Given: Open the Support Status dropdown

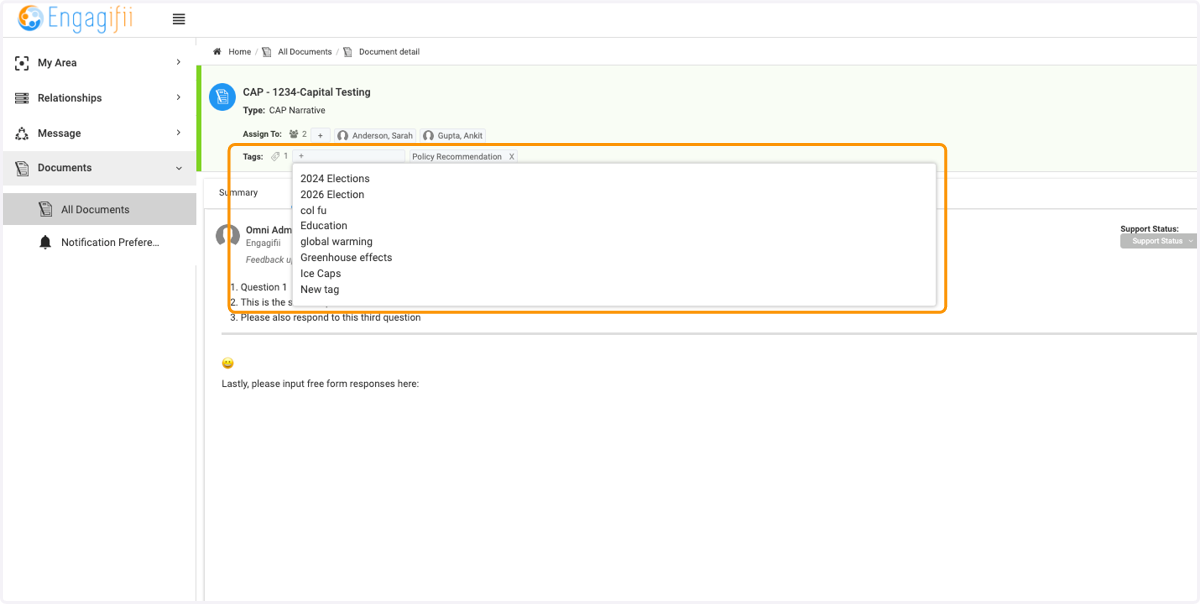Looking at the screenshot, I should tap(1157, 241).
